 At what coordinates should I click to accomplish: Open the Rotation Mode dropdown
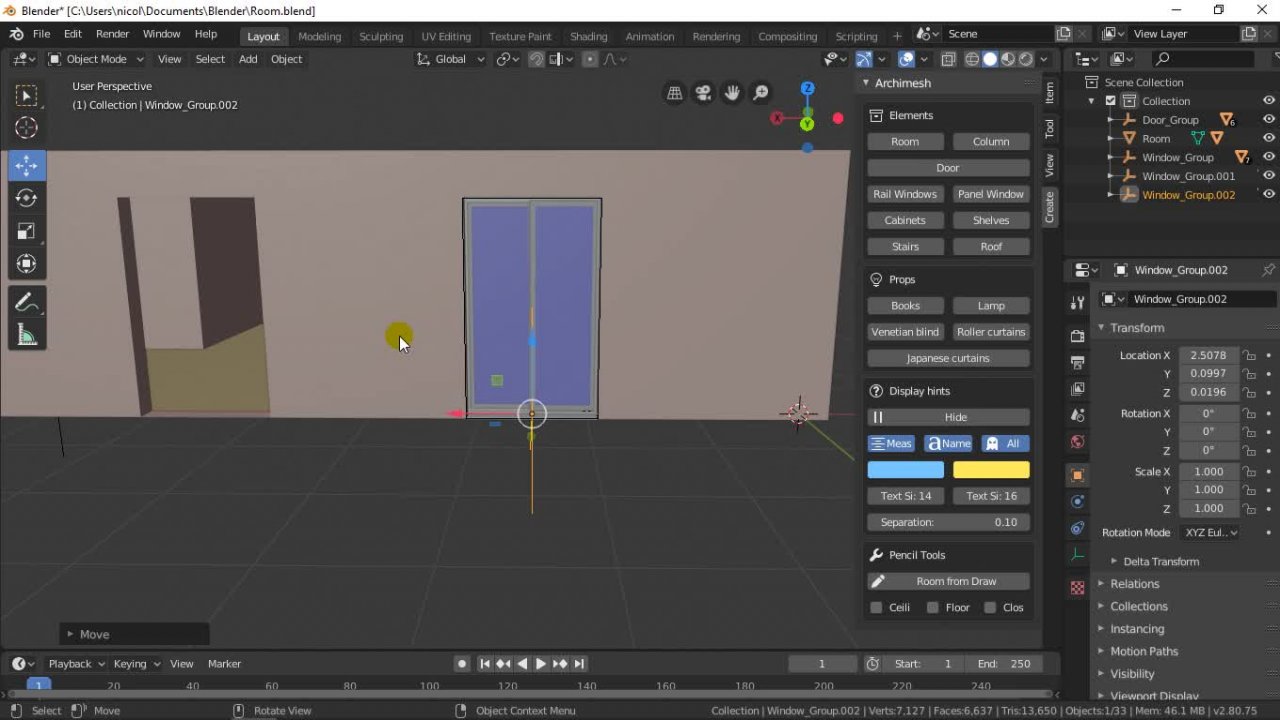(1211, 533)
